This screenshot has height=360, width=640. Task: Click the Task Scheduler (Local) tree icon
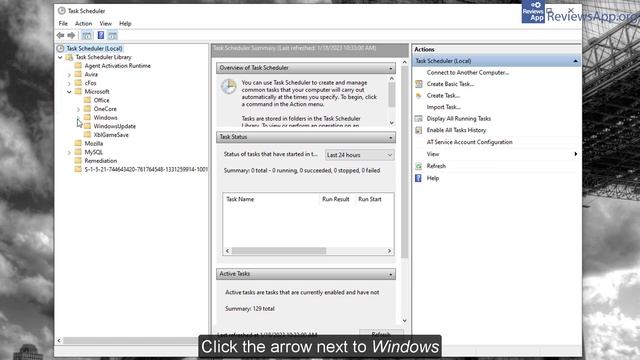60,49
